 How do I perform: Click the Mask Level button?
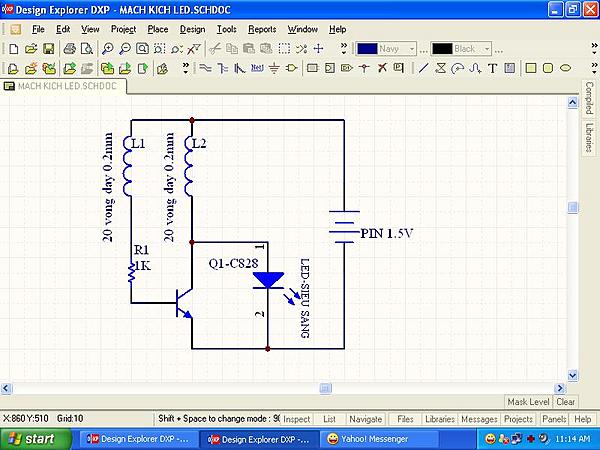[x=528, y=401]
